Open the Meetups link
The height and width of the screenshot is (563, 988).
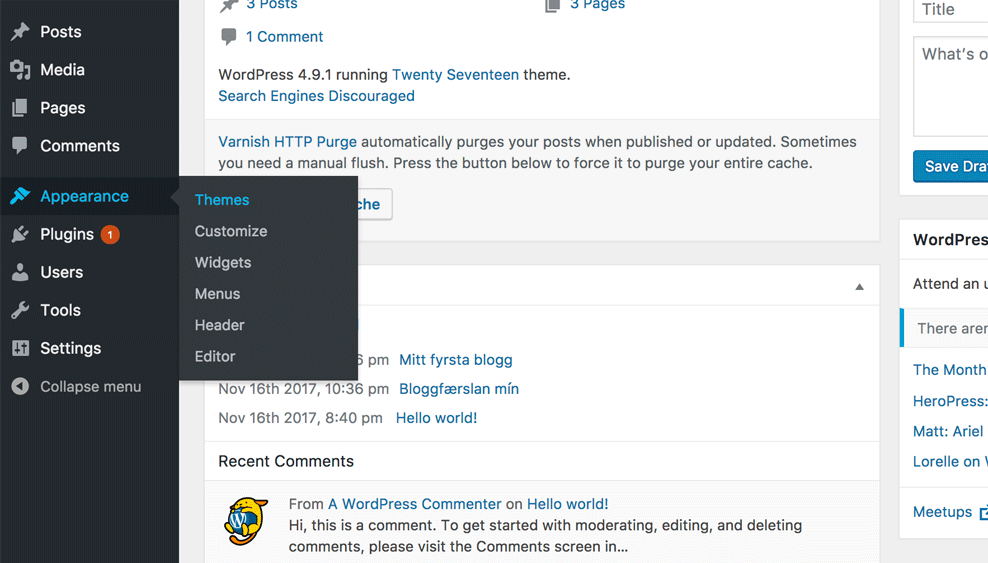point(943,511)
